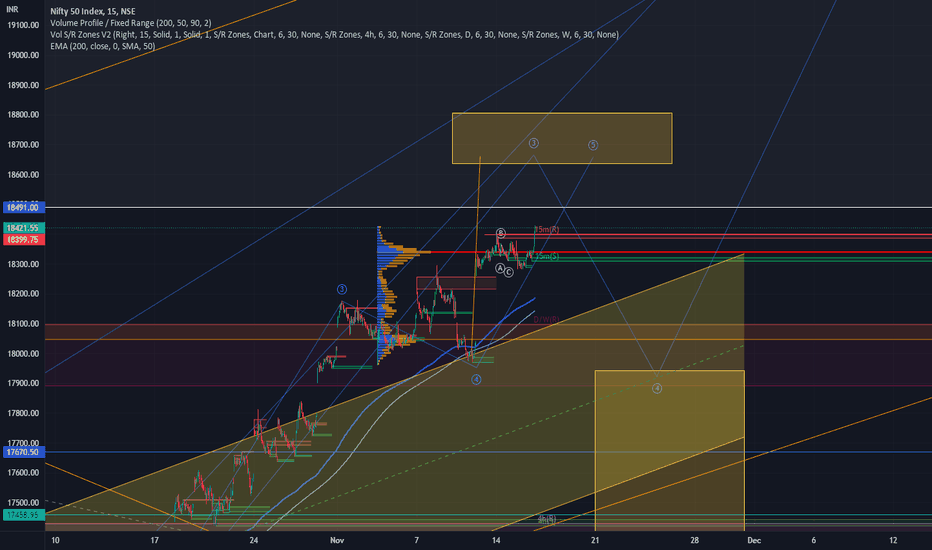Click the 18900.00 price axis label
This screenshot has height=550, width=932.
[x=23, y=85]
